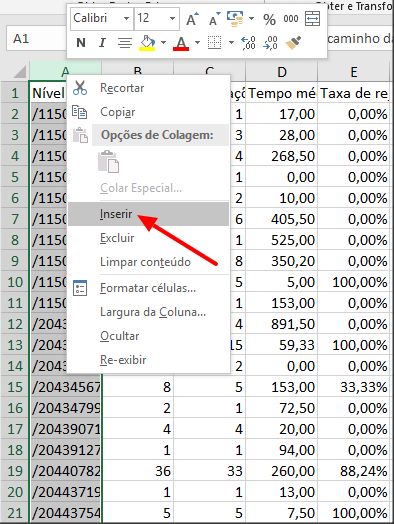Select column D header
The image size is (394, 524).
(282, 72)
